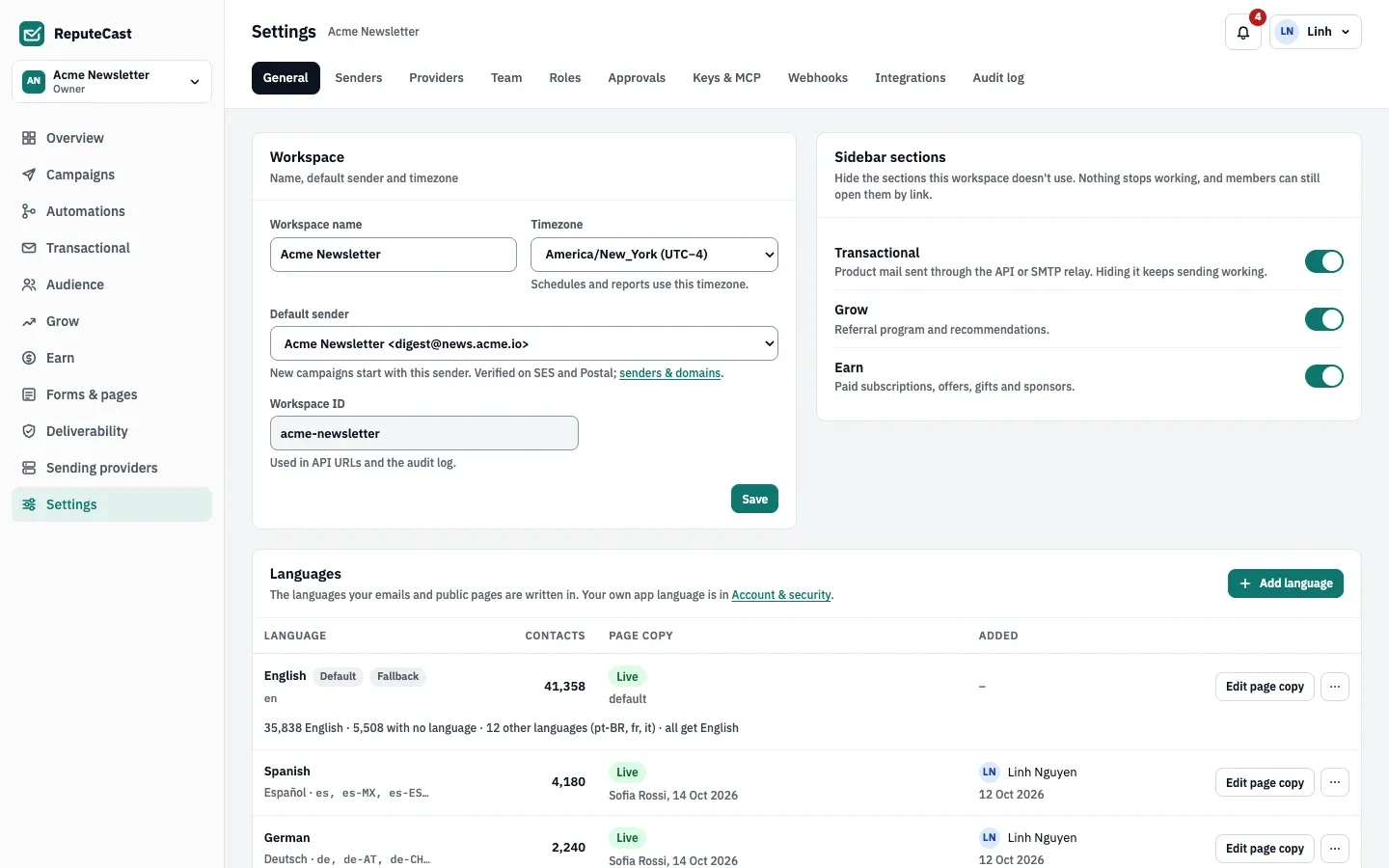Click the Settings sliders icon

(x=29, y=504)
